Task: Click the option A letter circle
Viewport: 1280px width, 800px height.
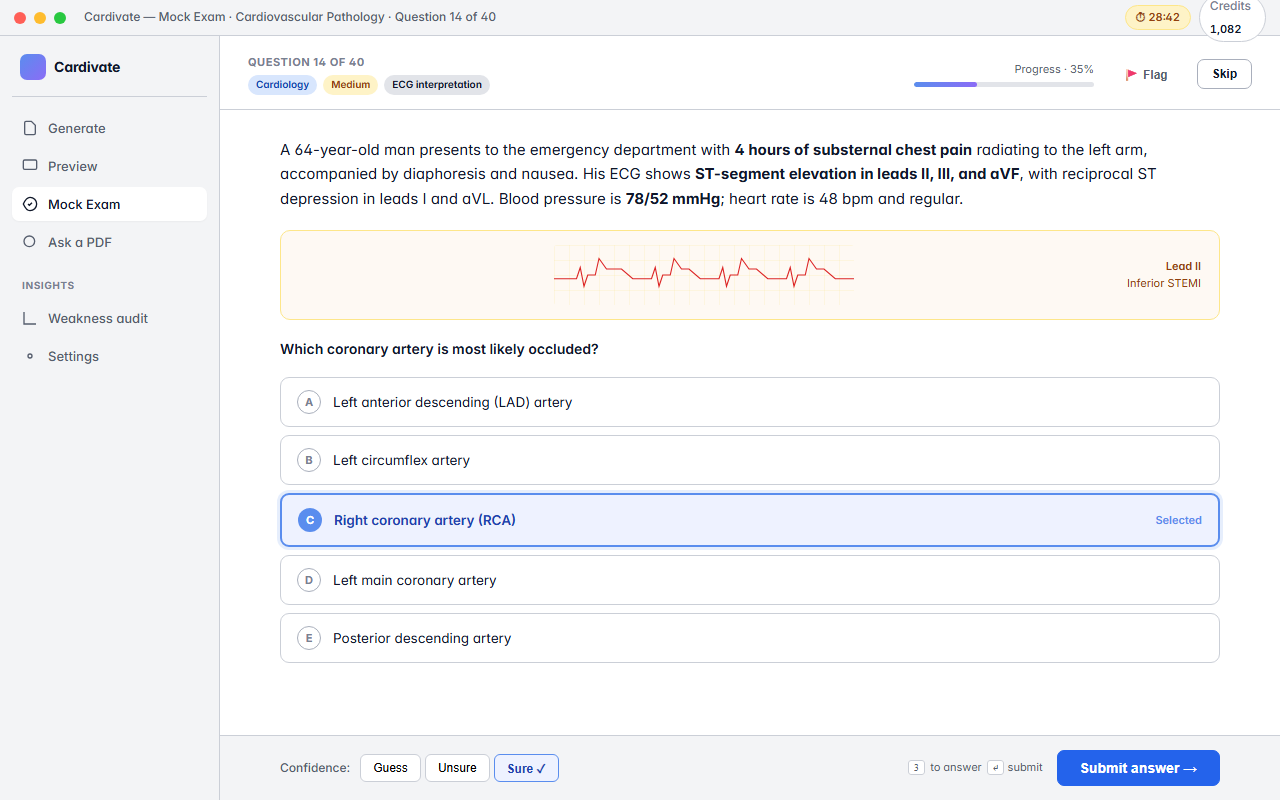Action: tap(309, 402)
